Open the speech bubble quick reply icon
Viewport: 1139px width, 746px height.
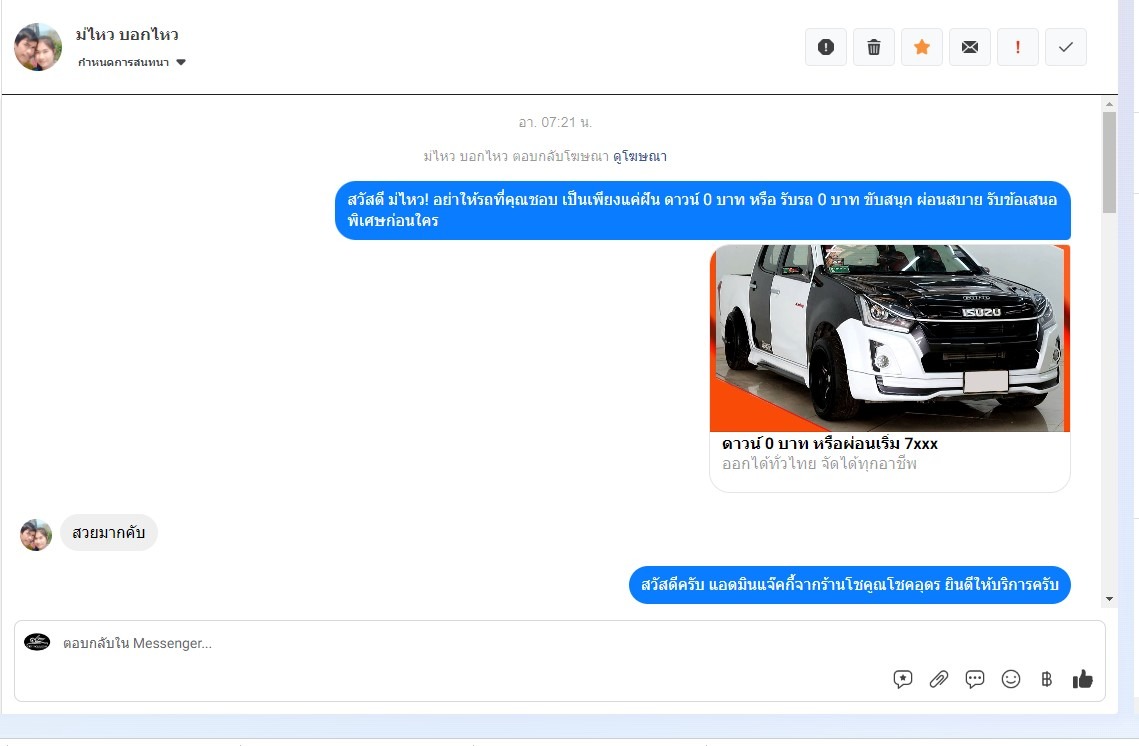pyautogui.click(x=975, y=679)
